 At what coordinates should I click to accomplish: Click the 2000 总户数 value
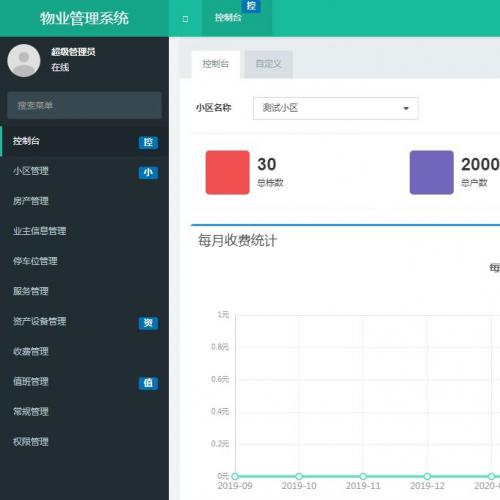pyautogui.click(x=480, y=164)
